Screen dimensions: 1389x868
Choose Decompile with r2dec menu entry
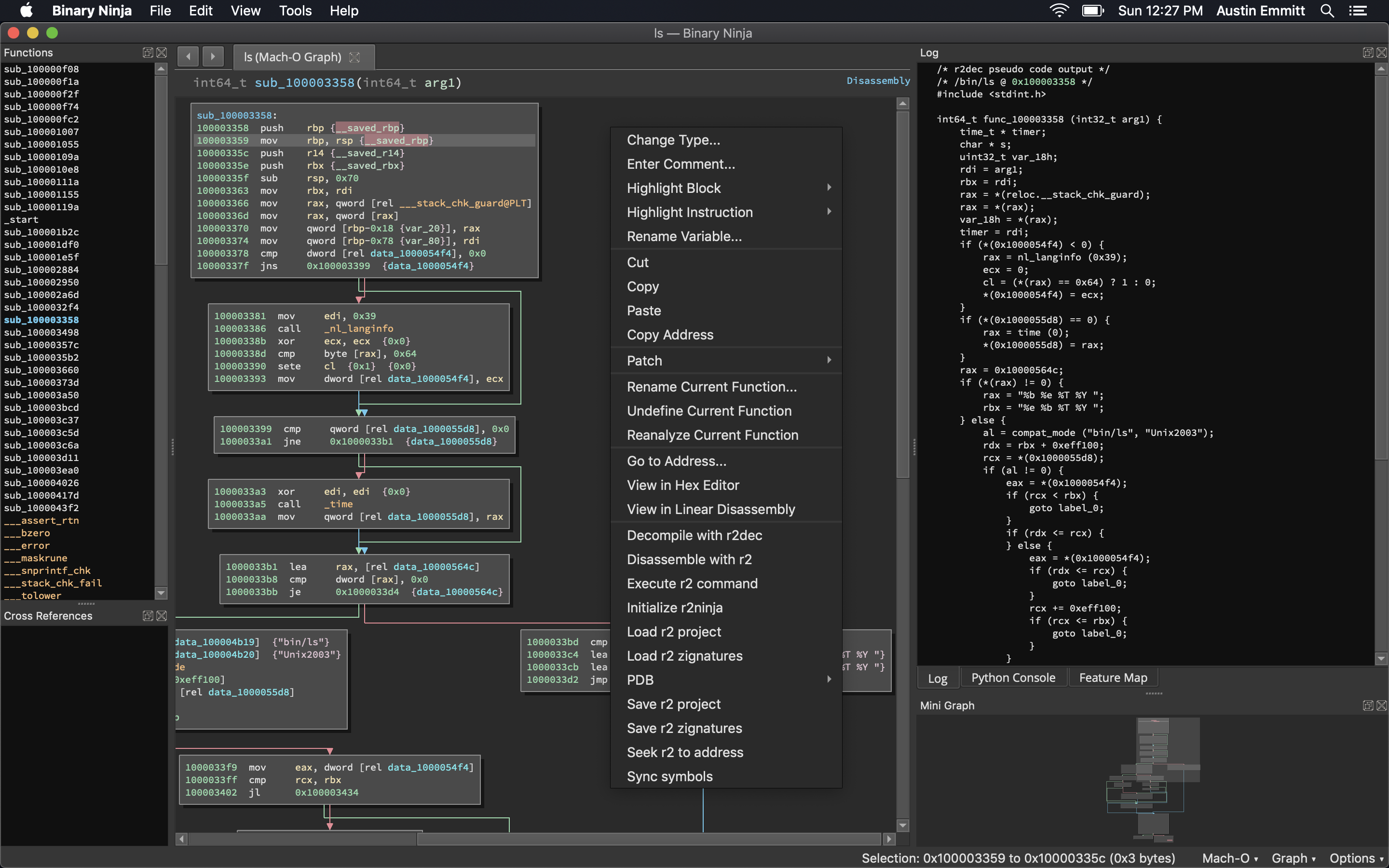(x=694, y=535)
